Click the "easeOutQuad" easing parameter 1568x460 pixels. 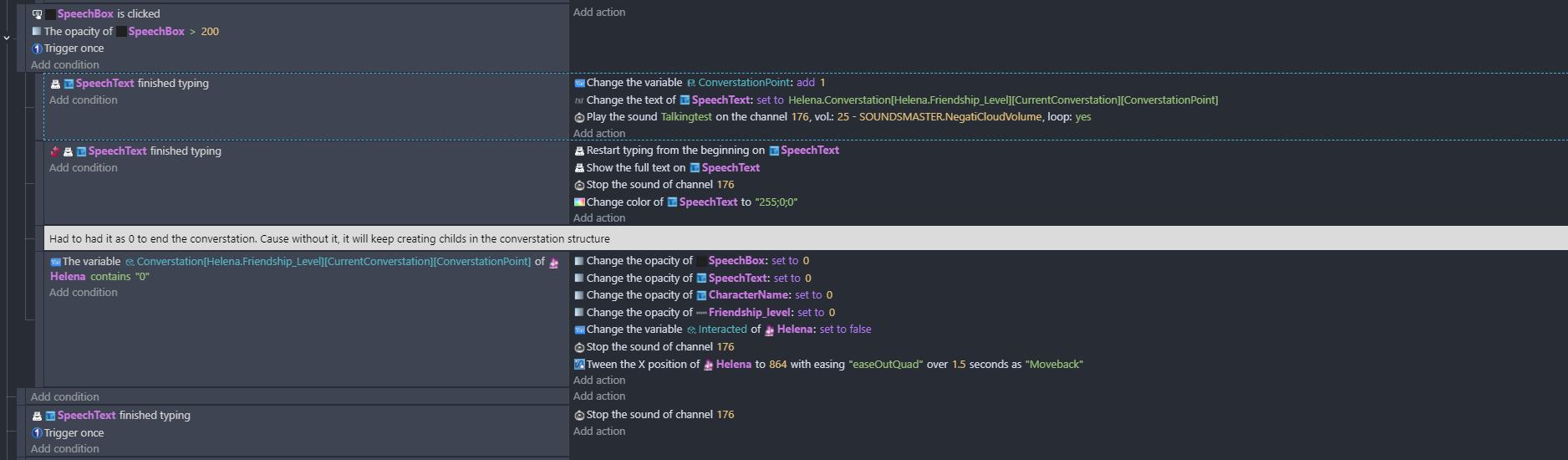pos(885,365)
